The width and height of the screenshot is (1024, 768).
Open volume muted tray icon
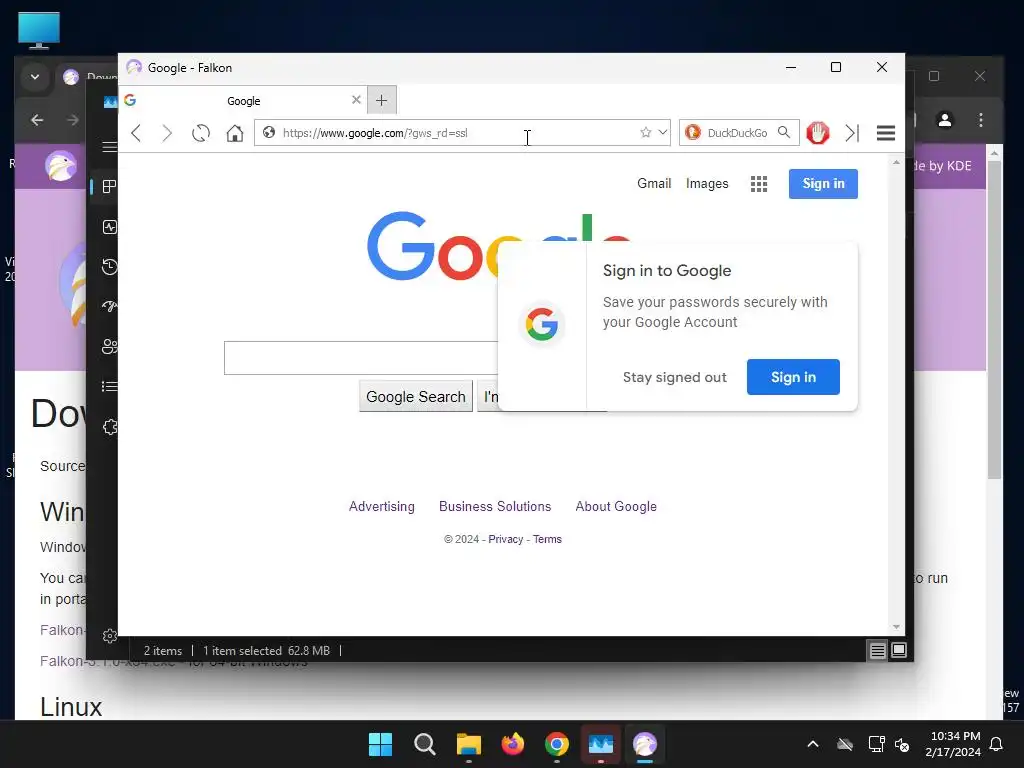903,744
